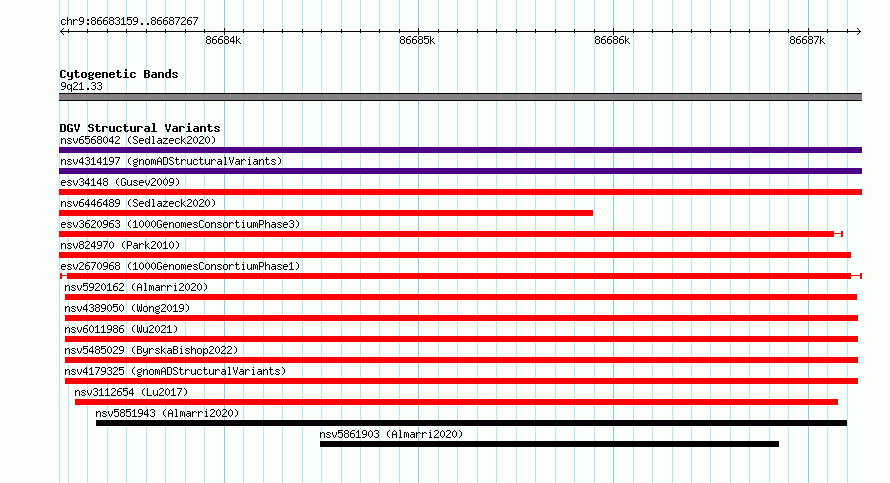Click the red bar under esv3620963
Screen dimensions: 890x483
click(451, 234)
